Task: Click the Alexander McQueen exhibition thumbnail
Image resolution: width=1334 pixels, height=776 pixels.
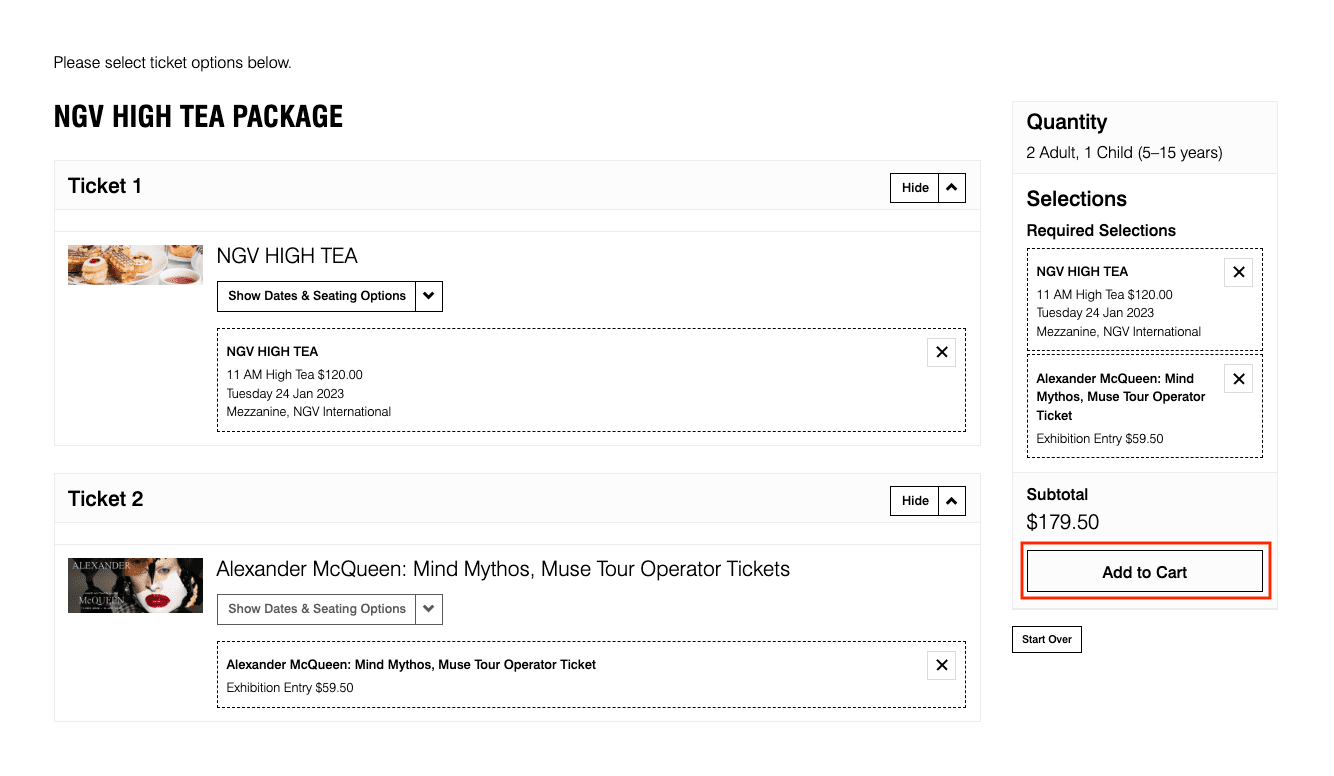Action: (x=135, y=585)
